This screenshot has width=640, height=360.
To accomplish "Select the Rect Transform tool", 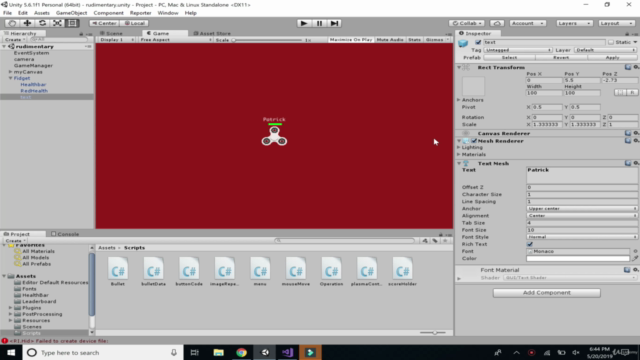I will point(72,23).
